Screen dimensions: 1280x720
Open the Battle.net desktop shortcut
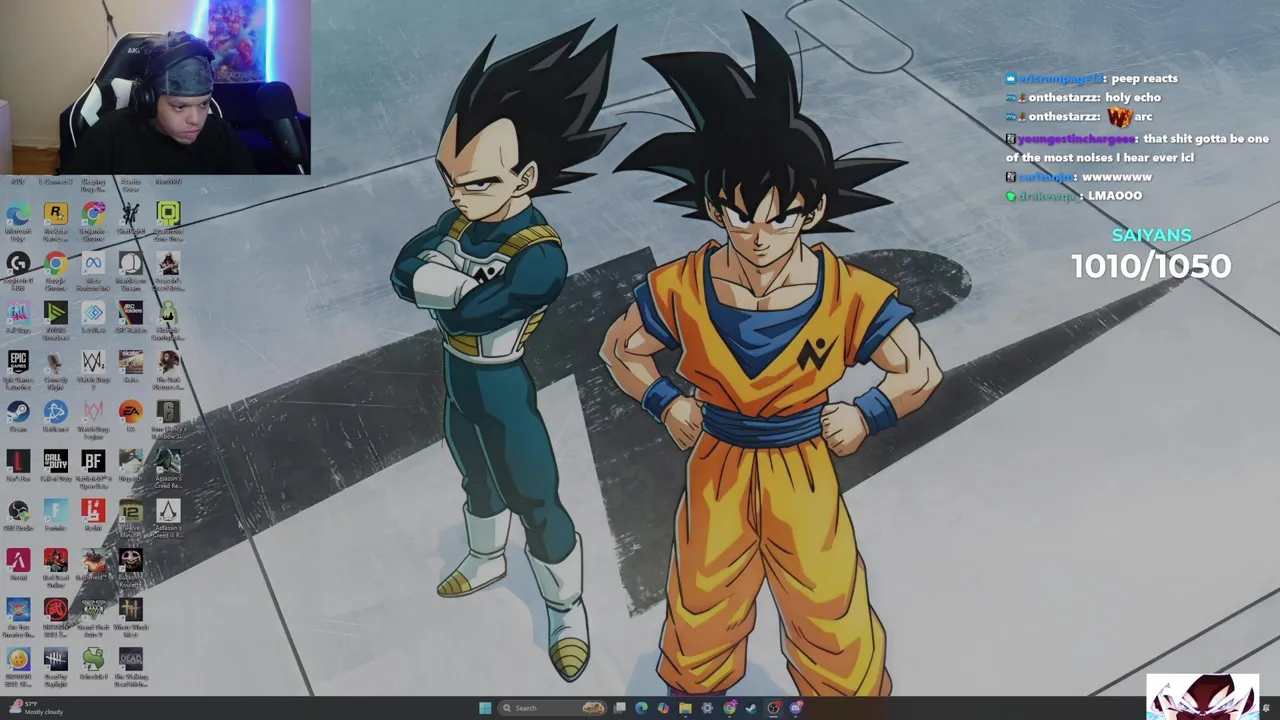click(55, 417)
